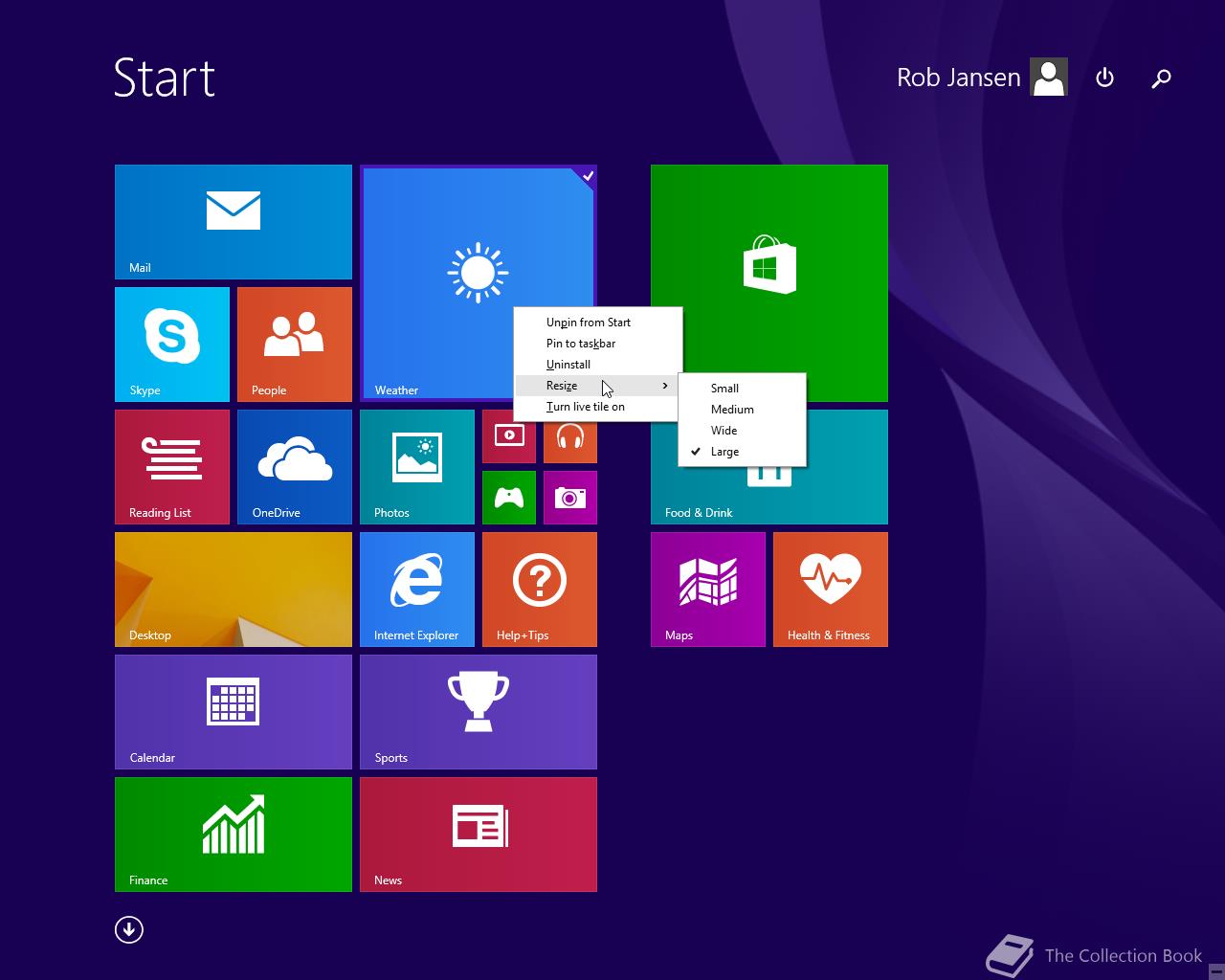Open the Resize submenu entry
The width and height of the screenshot is (1225, 980).
click(598, 386)
